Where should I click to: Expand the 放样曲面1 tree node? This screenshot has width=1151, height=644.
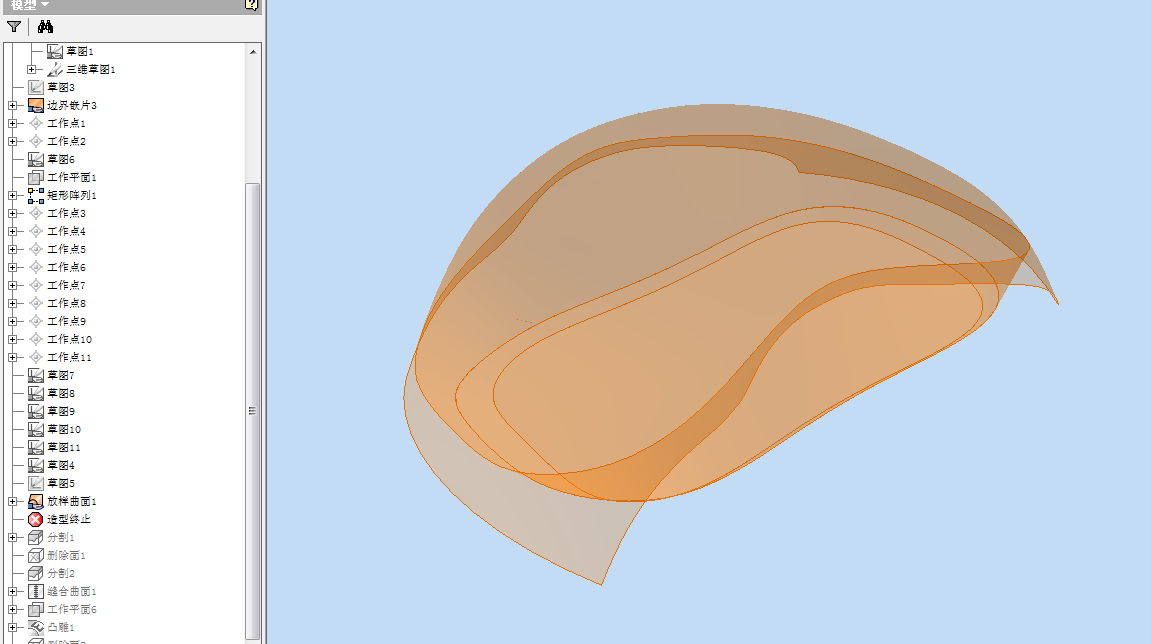point(12,502)
